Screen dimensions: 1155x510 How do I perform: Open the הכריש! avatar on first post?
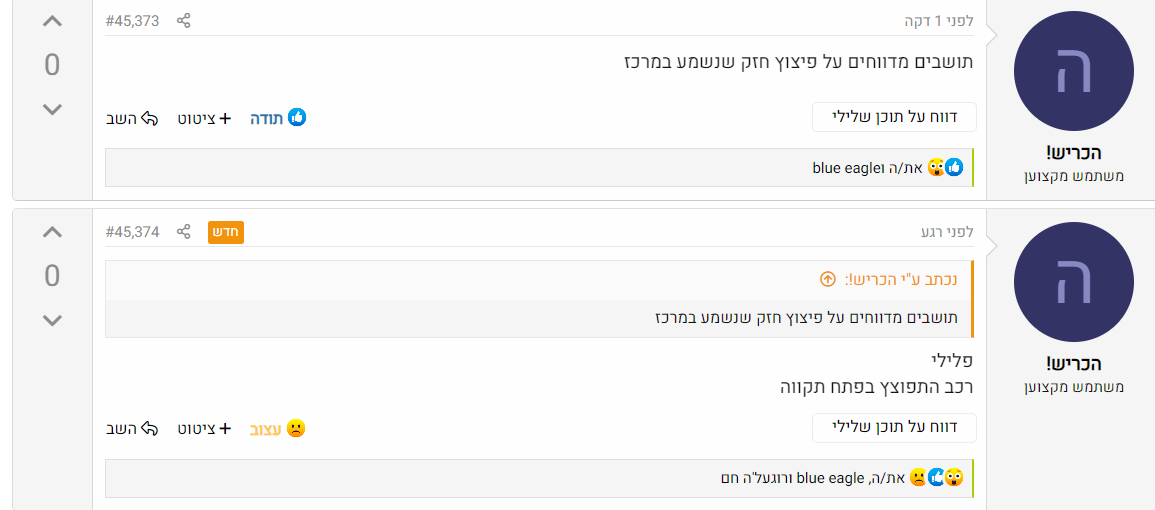(x=1073, y=72)
